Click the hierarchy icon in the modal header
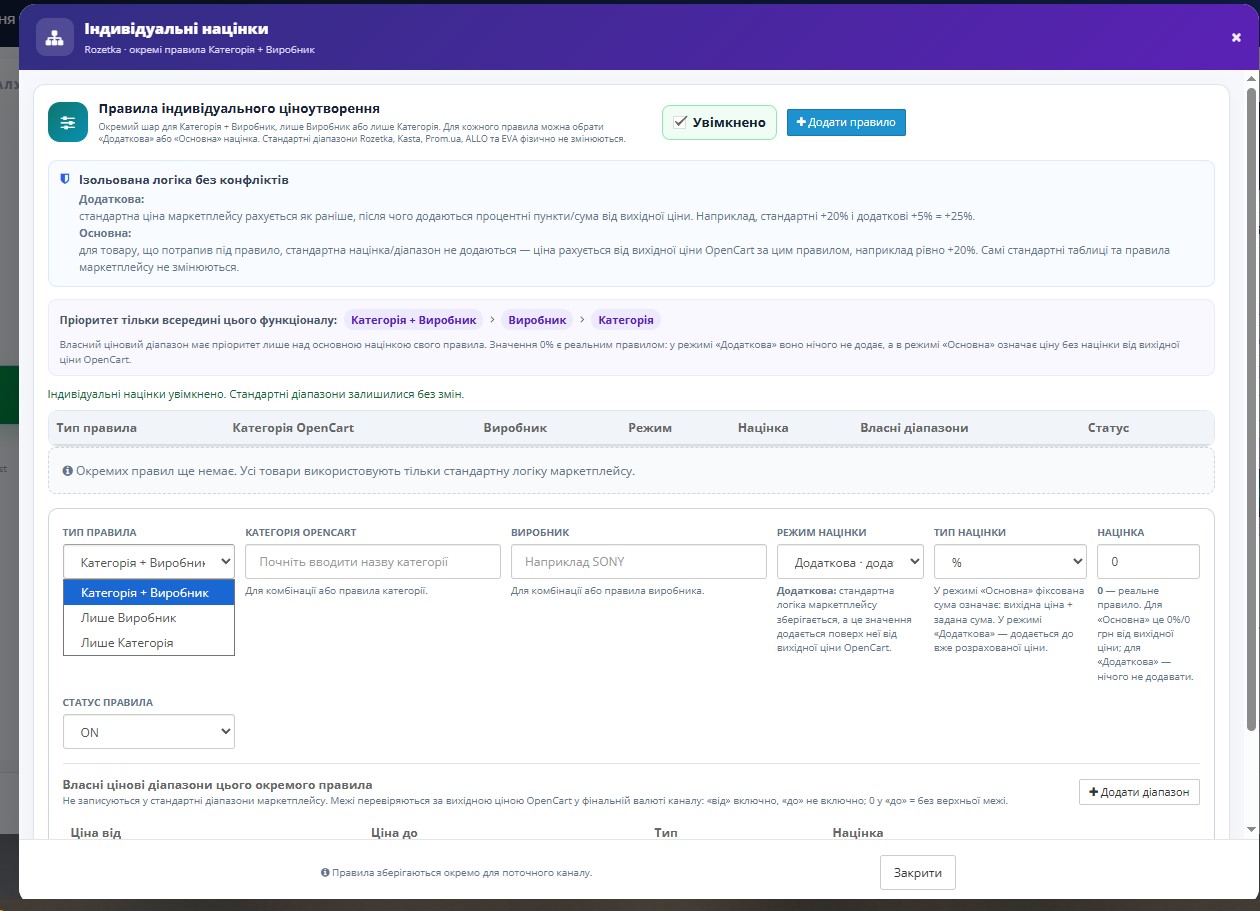1260x911 pixels. pos(54,37)
